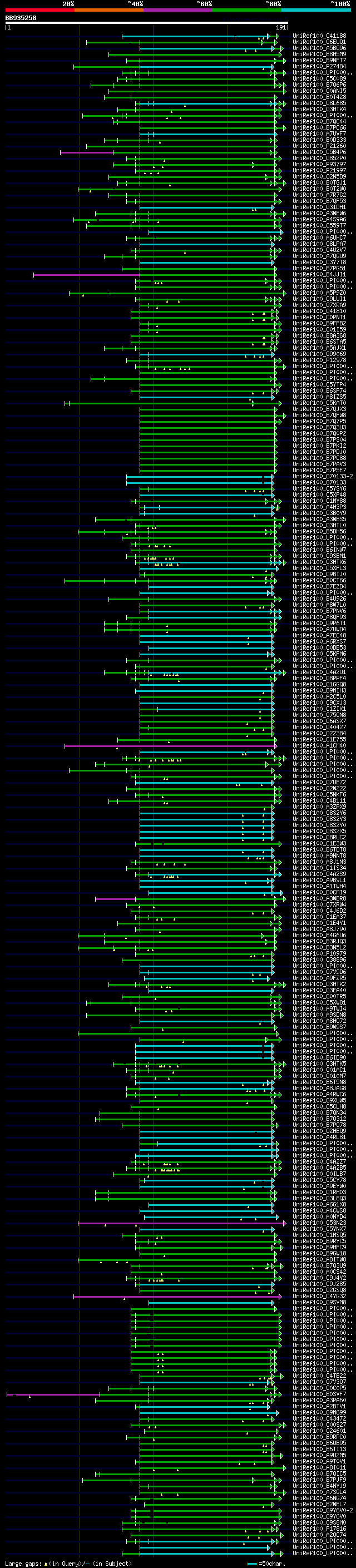Select hit label UniRef100_P12978

click(319, 360)
